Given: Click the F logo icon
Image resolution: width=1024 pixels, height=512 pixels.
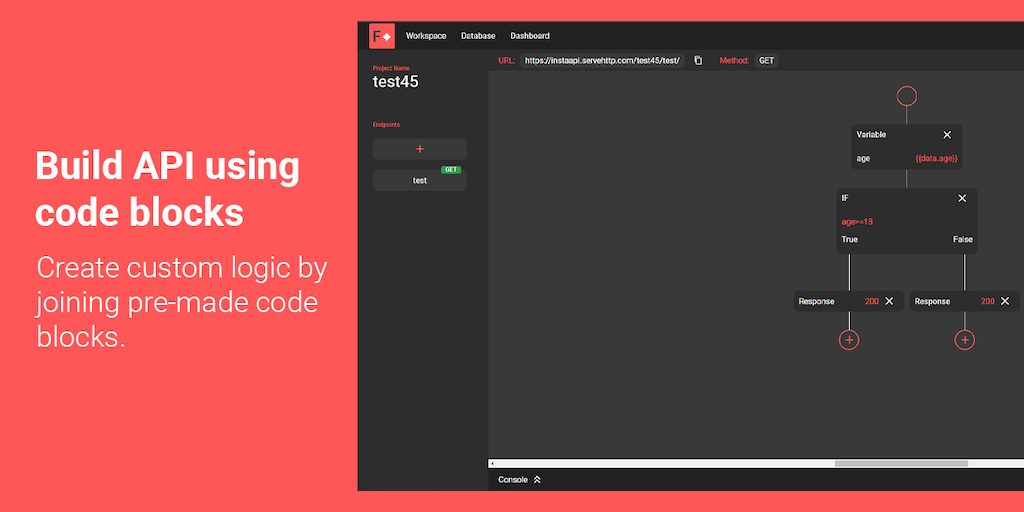Looking at the screenshot, I should point(381,36).
